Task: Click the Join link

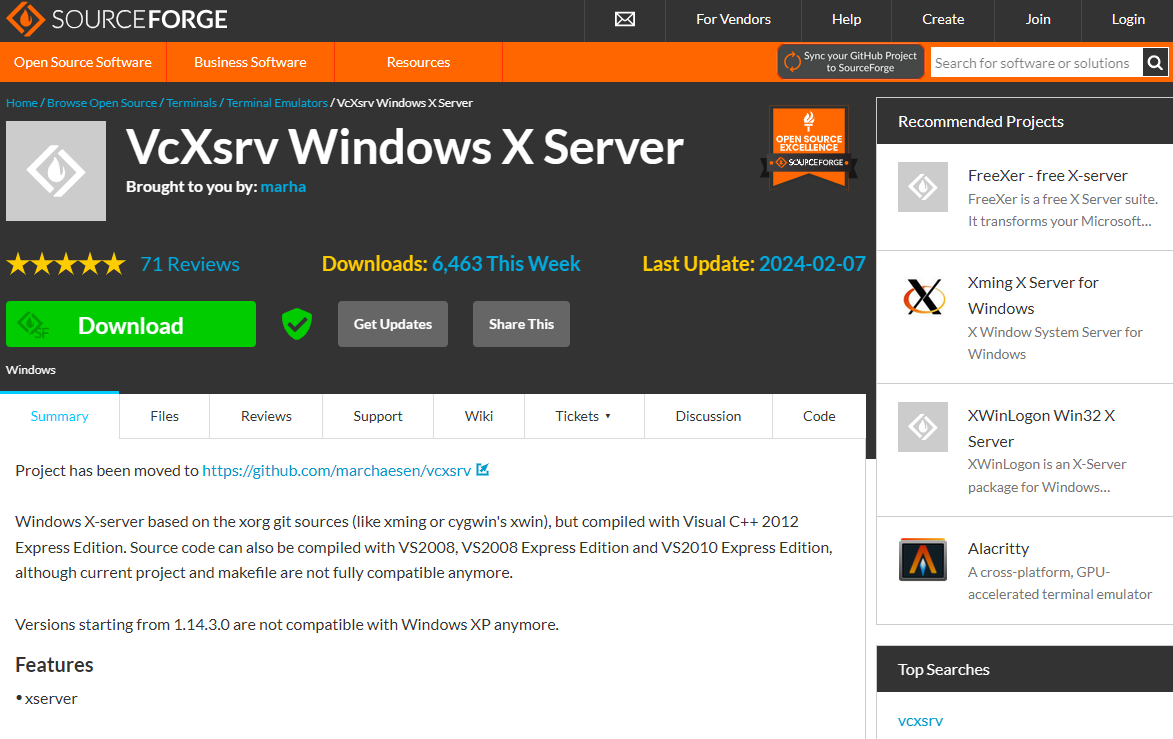Action: tap(1038, 19)
